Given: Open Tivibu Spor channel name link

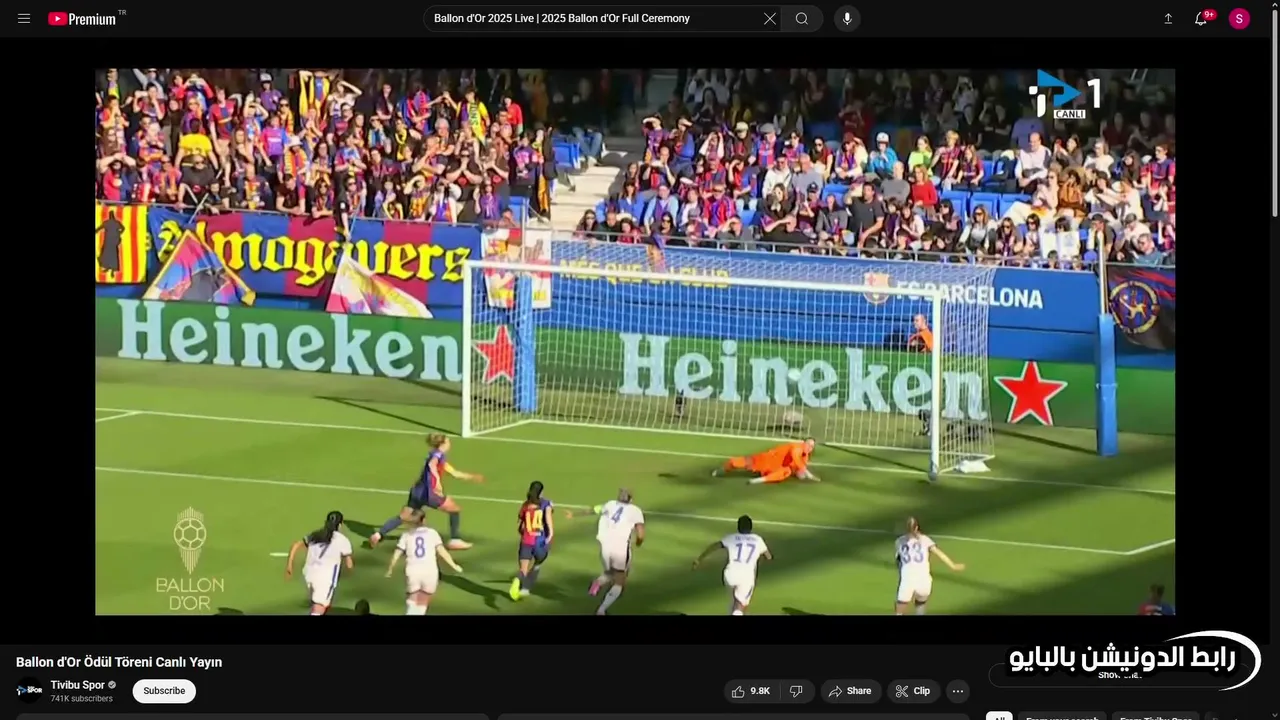Looking at the screenshot, I should (77, 685).
